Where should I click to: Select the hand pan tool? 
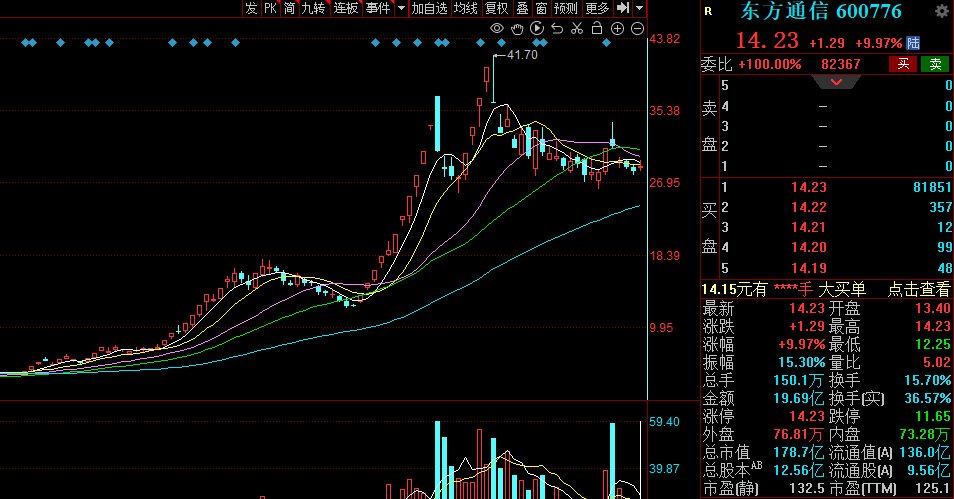coord(519,29)
